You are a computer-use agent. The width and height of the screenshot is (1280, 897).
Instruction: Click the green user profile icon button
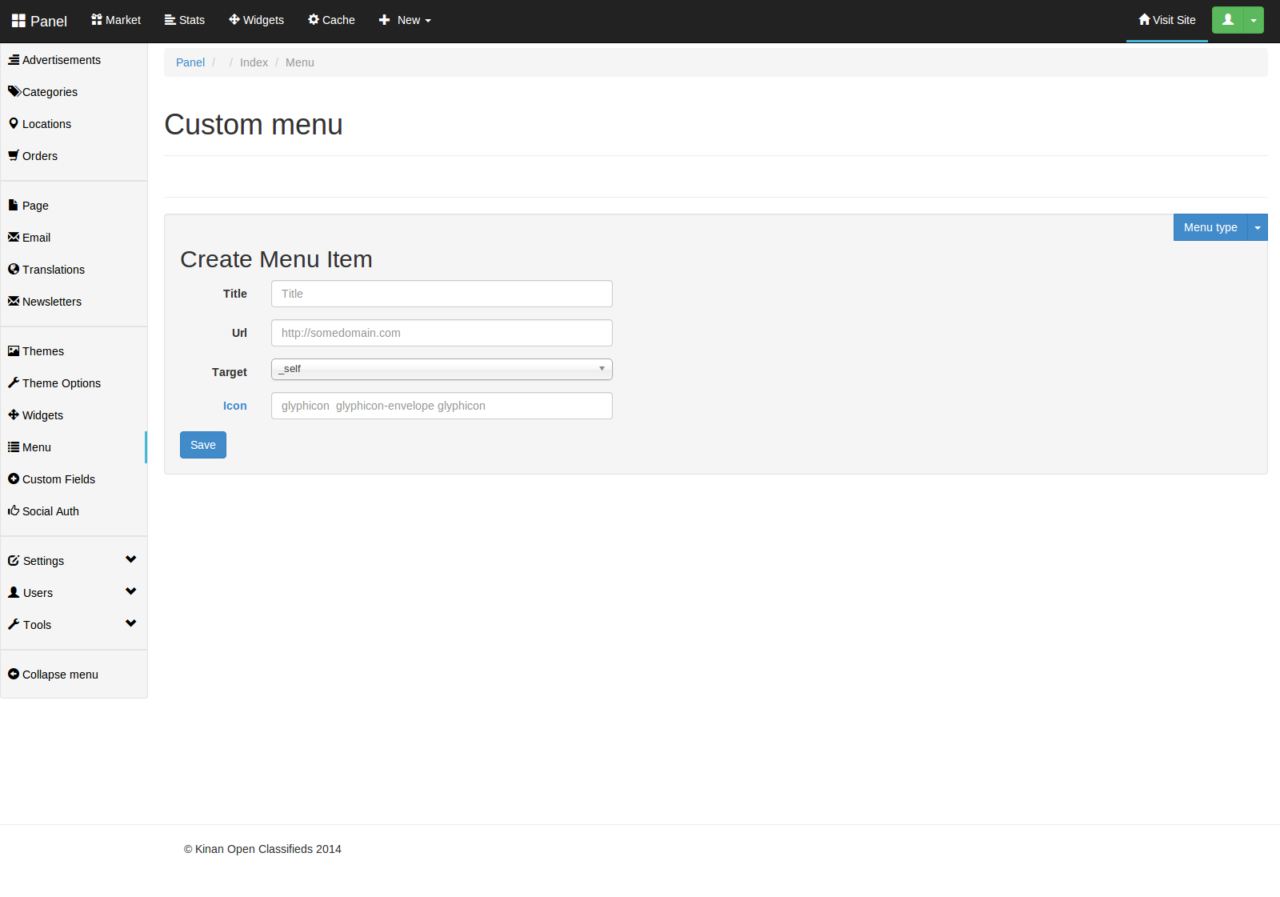pyautogui.click(x=1228, y=20)
